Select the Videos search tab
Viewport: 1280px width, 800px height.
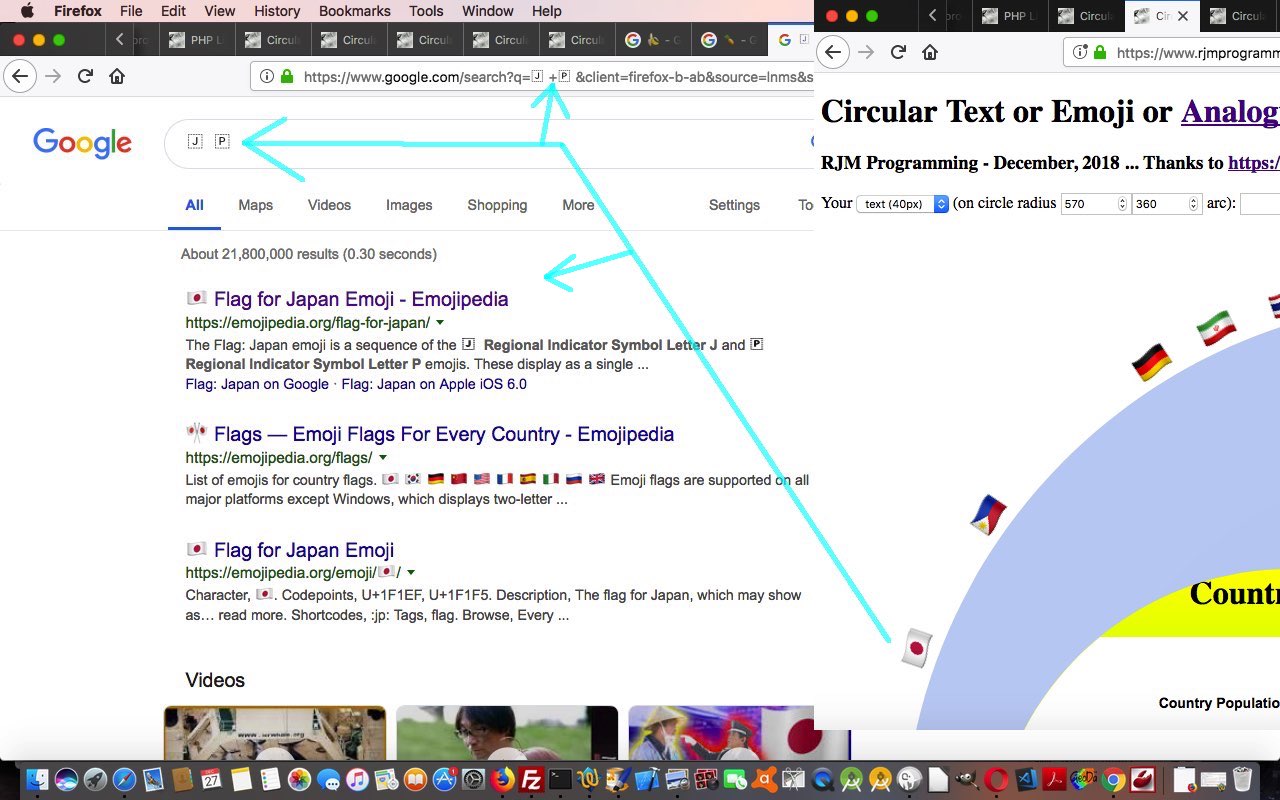click(329, 205)
